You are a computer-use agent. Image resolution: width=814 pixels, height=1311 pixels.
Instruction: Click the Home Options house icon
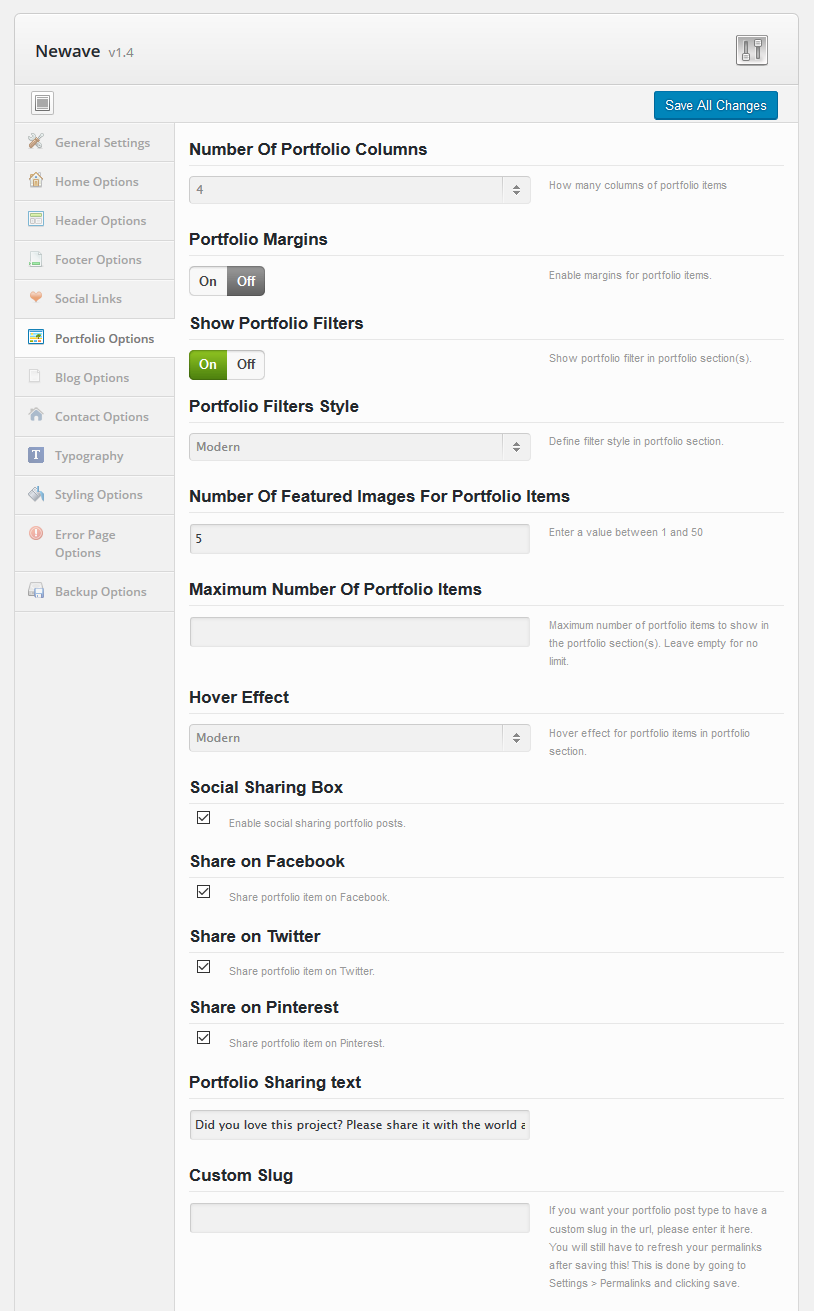tap(36, 181)
